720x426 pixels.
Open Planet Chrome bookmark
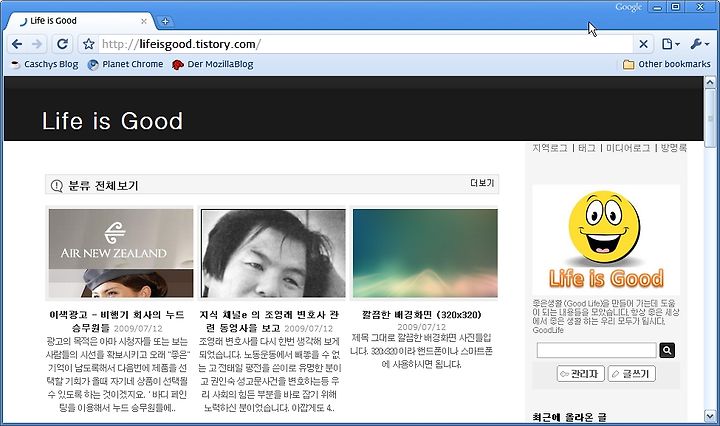(x=125, y=64)
